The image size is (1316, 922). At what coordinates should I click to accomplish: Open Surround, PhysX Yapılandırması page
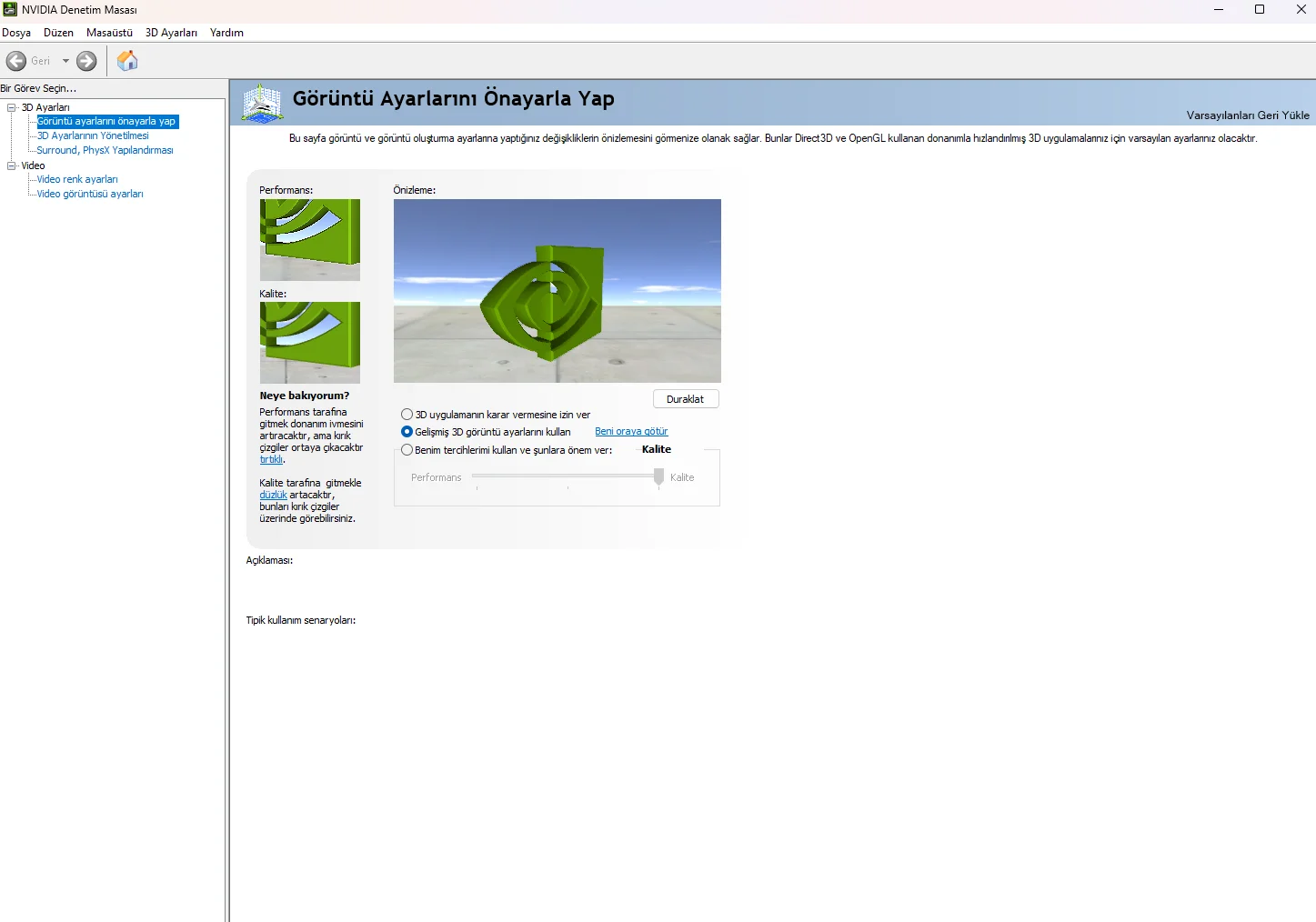(x=105, y=150)
